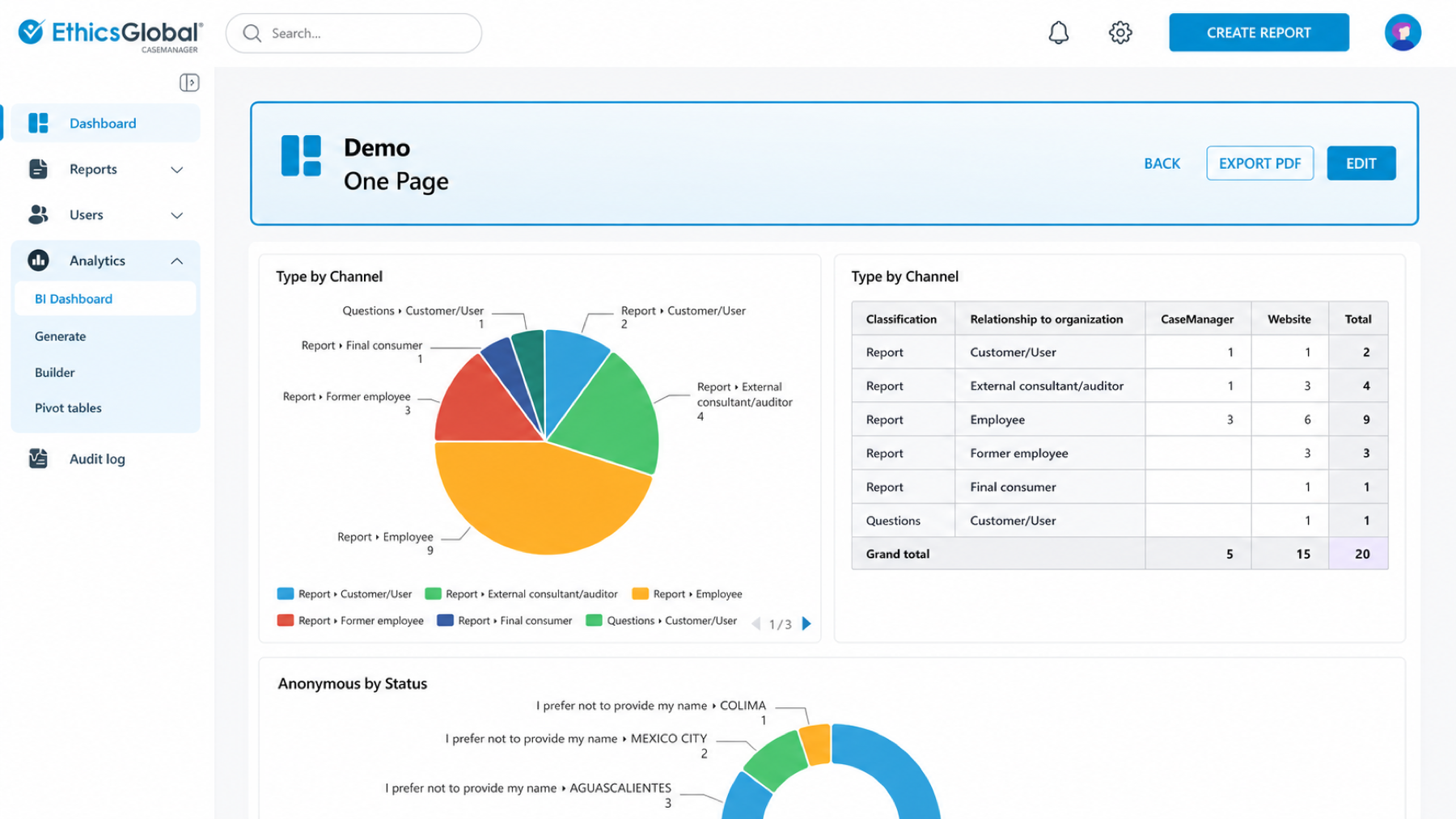1456x819 pixels.
Task: Click the EXPORT PDF button
Action: coord(1259,163)
